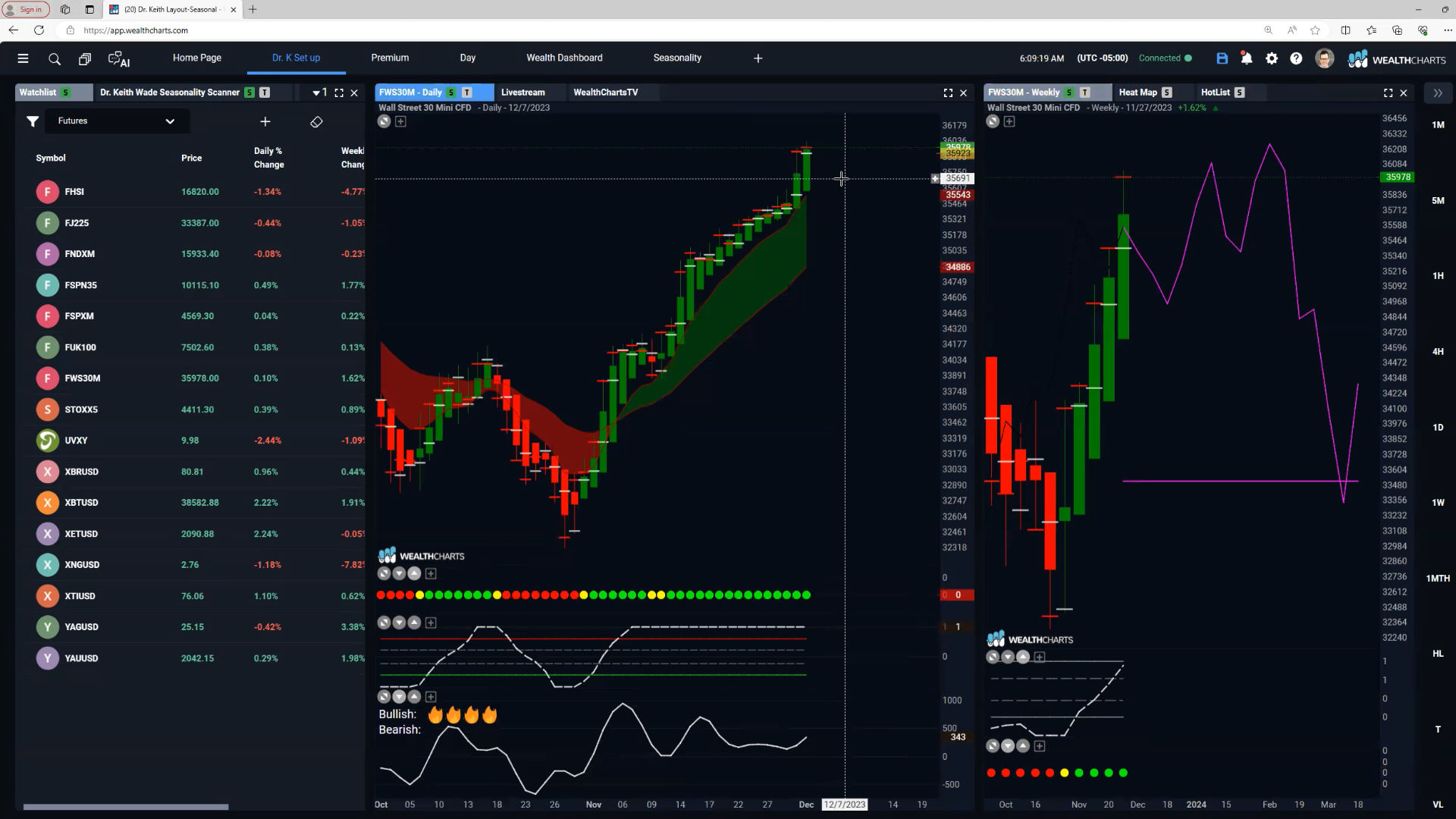This screenshot has height=819, width=1456.
Task: Open the HotList tab
Action: click(1215, 93)
